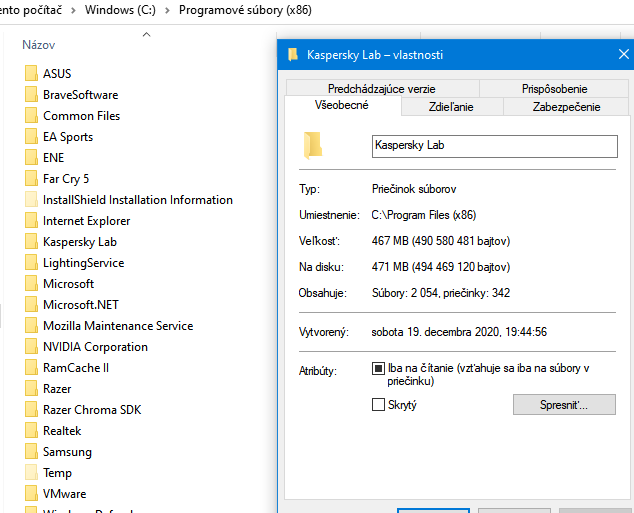This screenshot has height=513, width=634.
Task: Open the Zabezpečenie tab
Action: point(566,107)
